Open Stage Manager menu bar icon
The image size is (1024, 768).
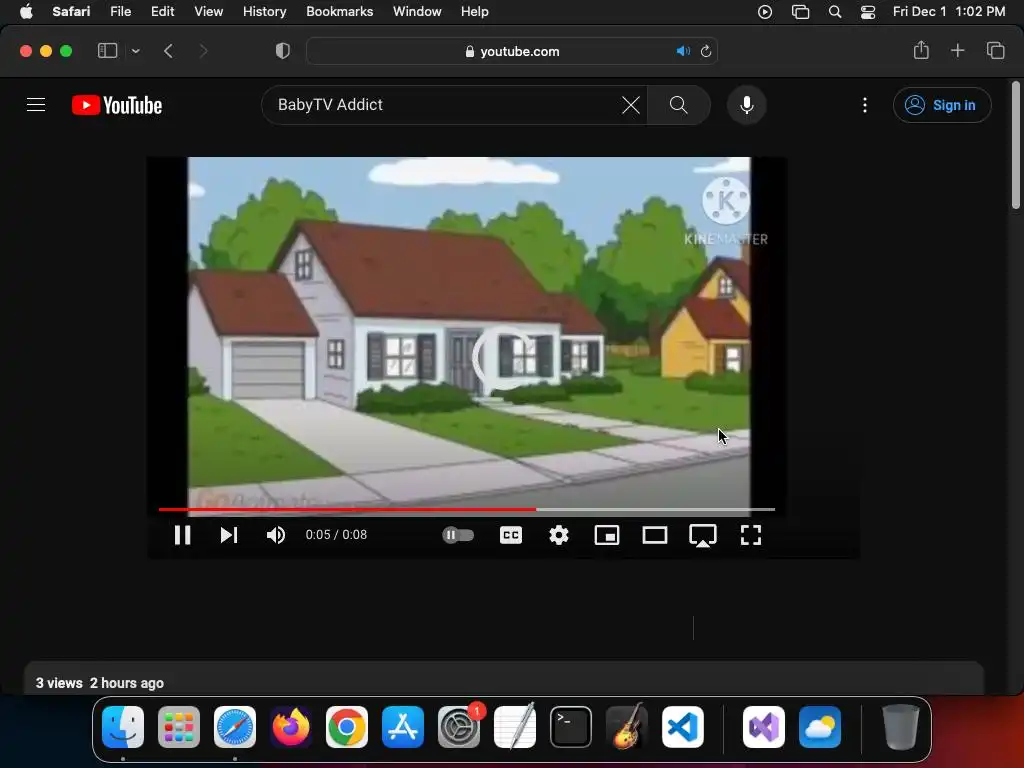point(800,12)
